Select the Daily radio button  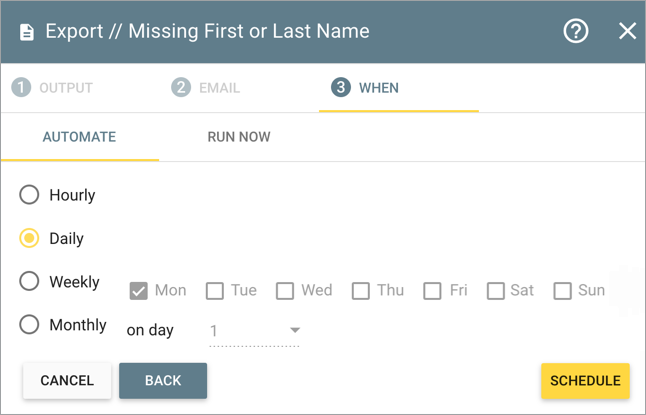point(30,238)
